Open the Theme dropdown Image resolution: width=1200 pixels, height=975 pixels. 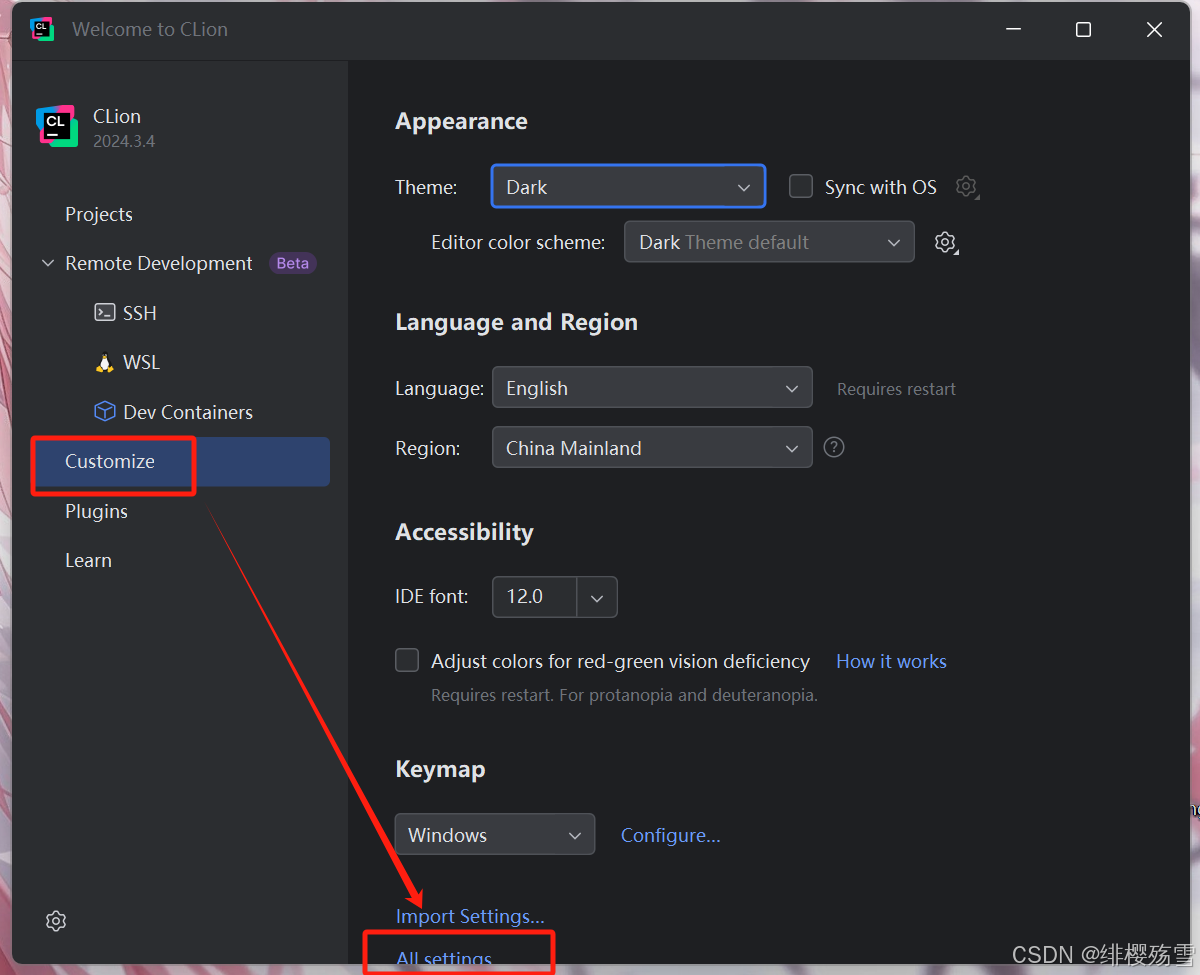pos(628,186)
